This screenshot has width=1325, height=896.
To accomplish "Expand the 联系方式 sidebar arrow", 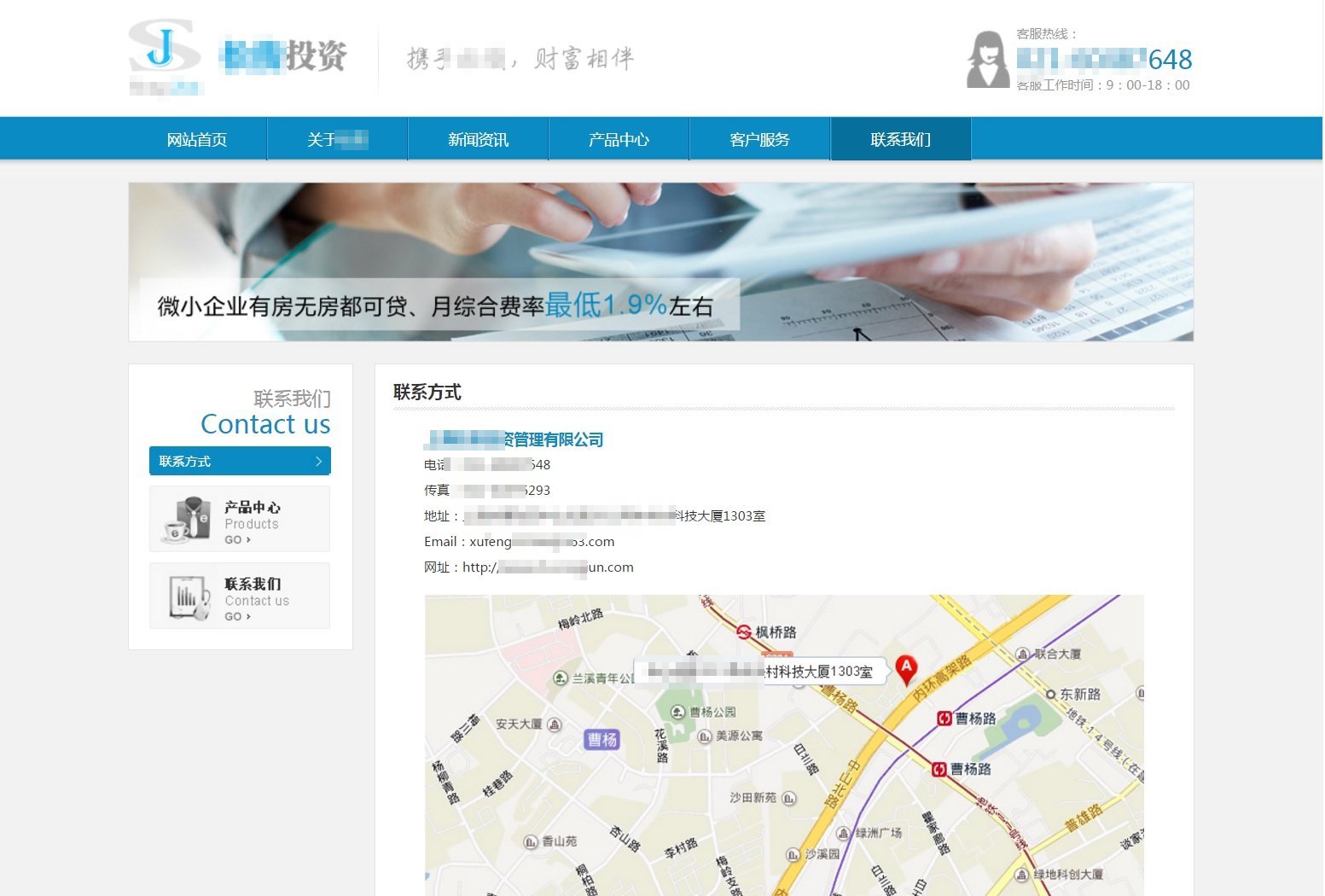I will coord(319,461).
